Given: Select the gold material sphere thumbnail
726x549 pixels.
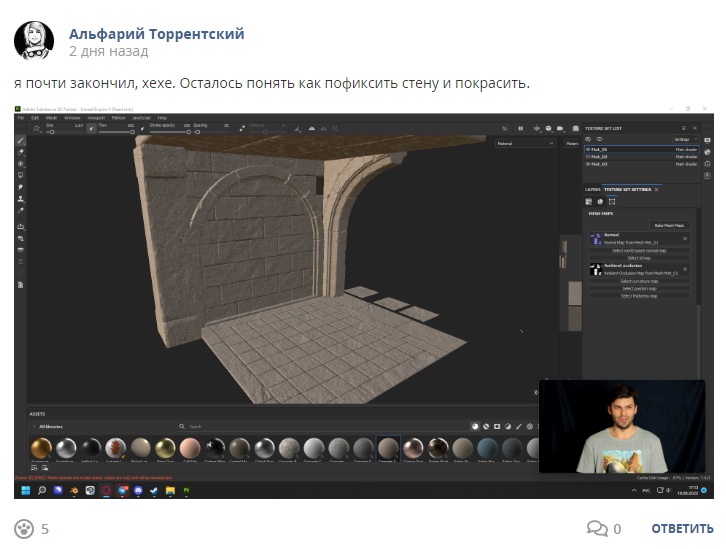Looking at the screenshot, I should tap(41, 448).
